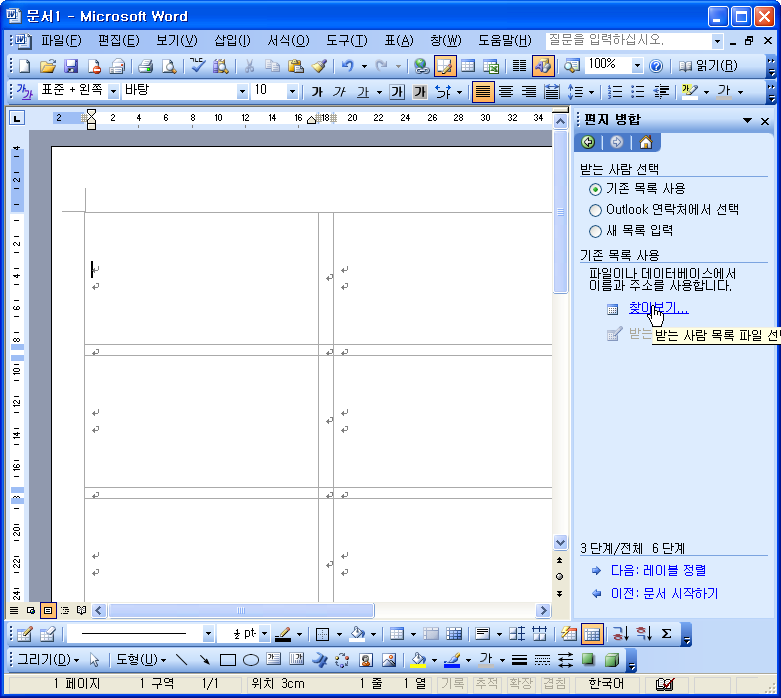Click the Print icon in toolbar
The width and height of the screenshot is (781, 698).
click(x=145, y=66)
